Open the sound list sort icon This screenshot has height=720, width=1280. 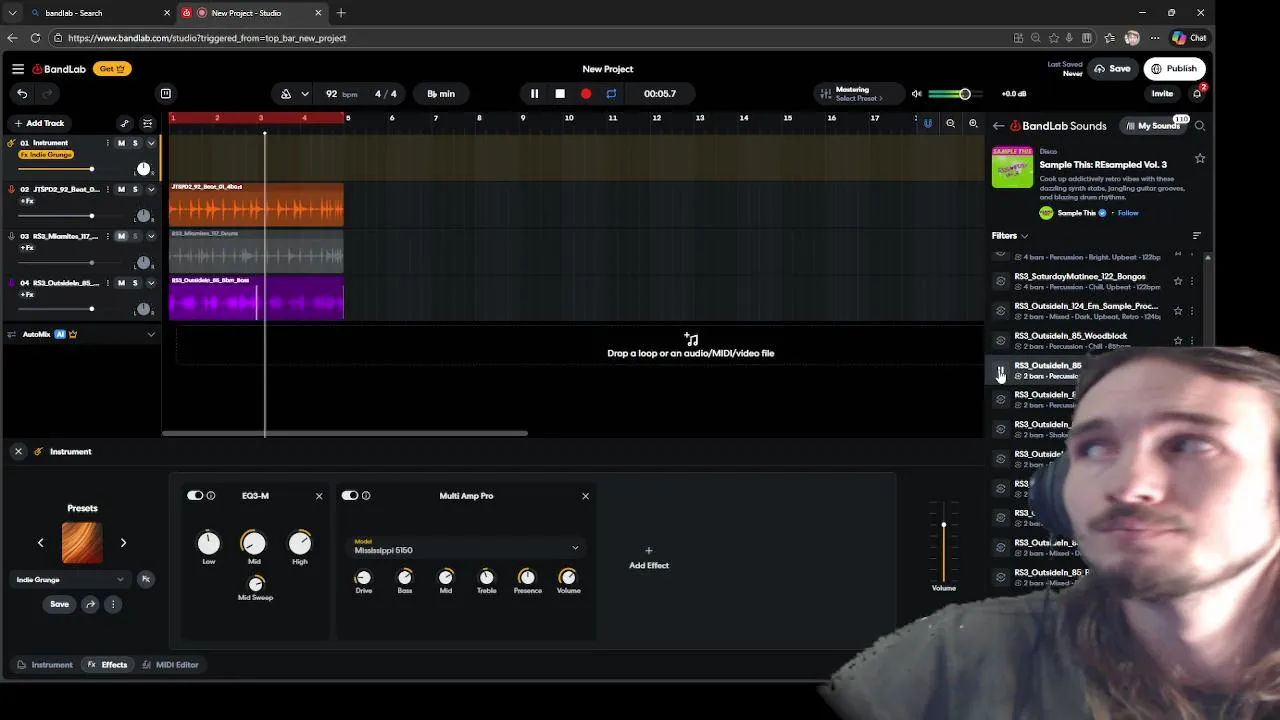[x=1197, y=236]
